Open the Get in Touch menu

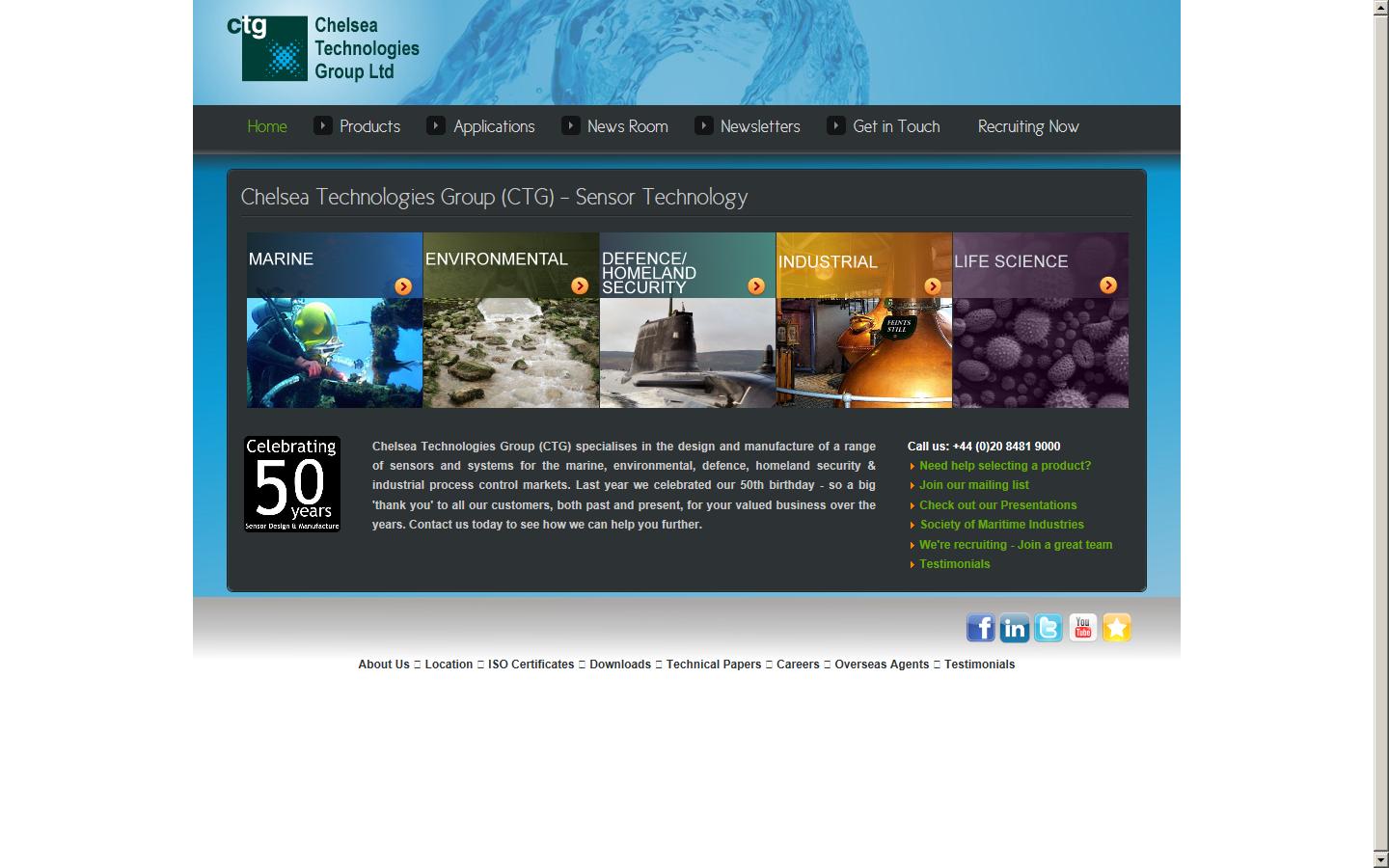point(895,126)
